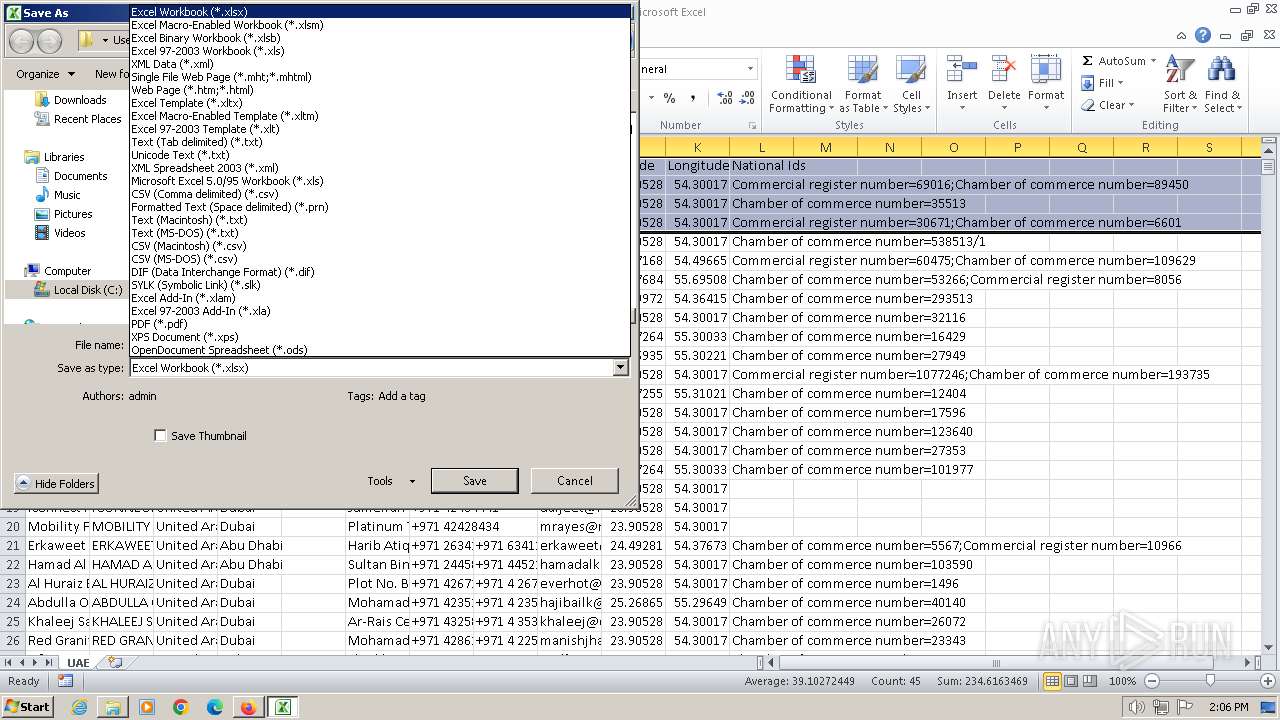
Task: Select Excel Macro-Enabled Workbook (*.xlsm) file type
Action: (379, 25)
